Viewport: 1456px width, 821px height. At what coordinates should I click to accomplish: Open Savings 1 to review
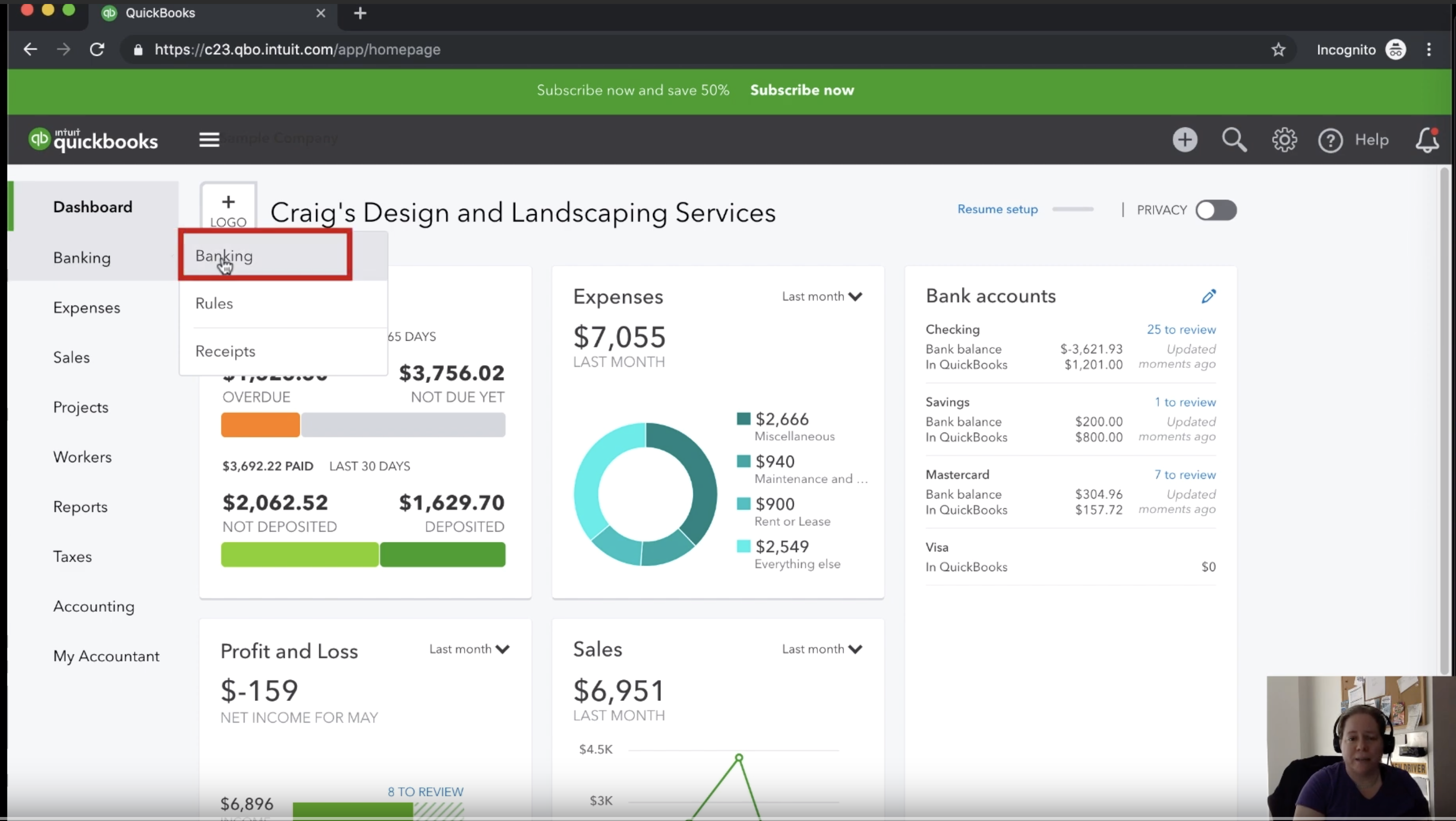(x=1185, y=402)
